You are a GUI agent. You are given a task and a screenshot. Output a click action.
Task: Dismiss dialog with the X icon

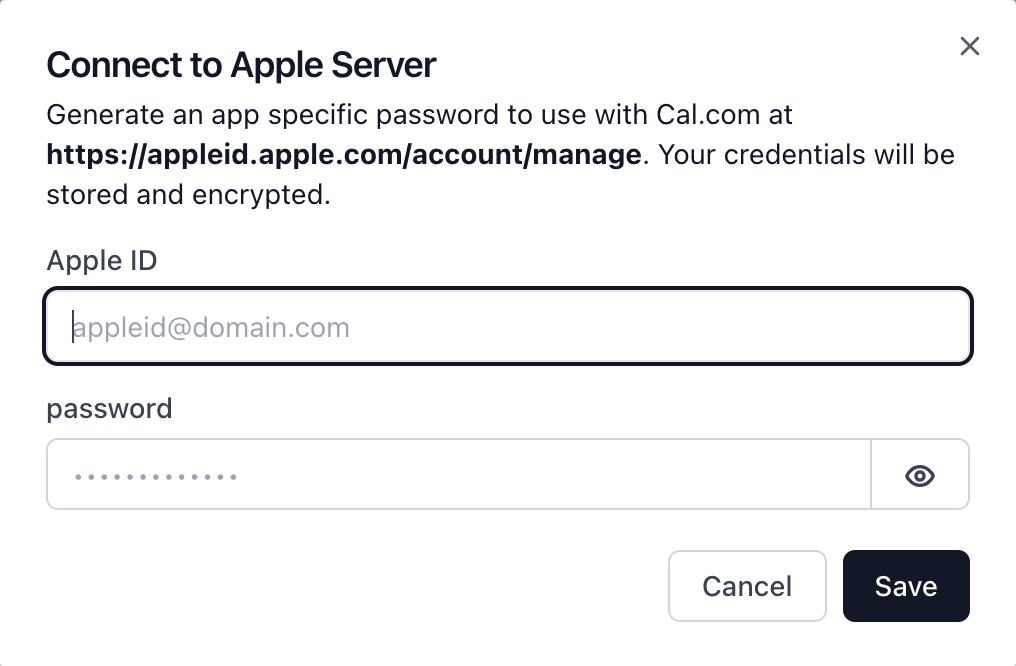[x=969, y=46]
